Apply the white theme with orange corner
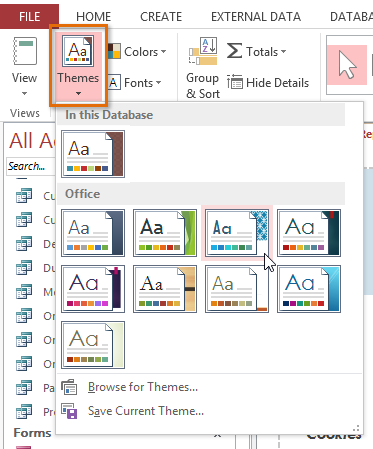 click(237, 289)
